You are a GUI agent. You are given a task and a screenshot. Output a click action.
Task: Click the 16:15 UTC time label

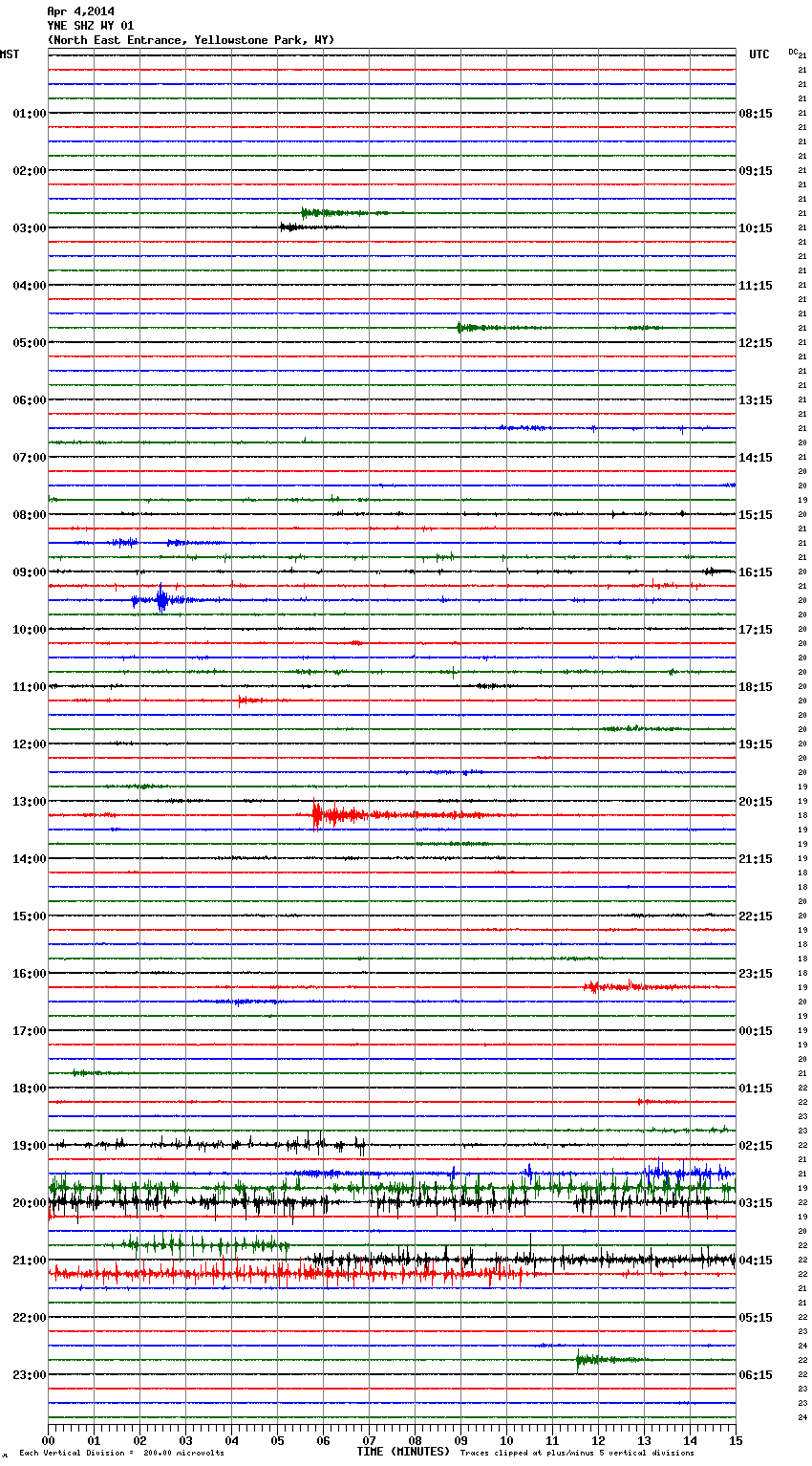(756, 572)
